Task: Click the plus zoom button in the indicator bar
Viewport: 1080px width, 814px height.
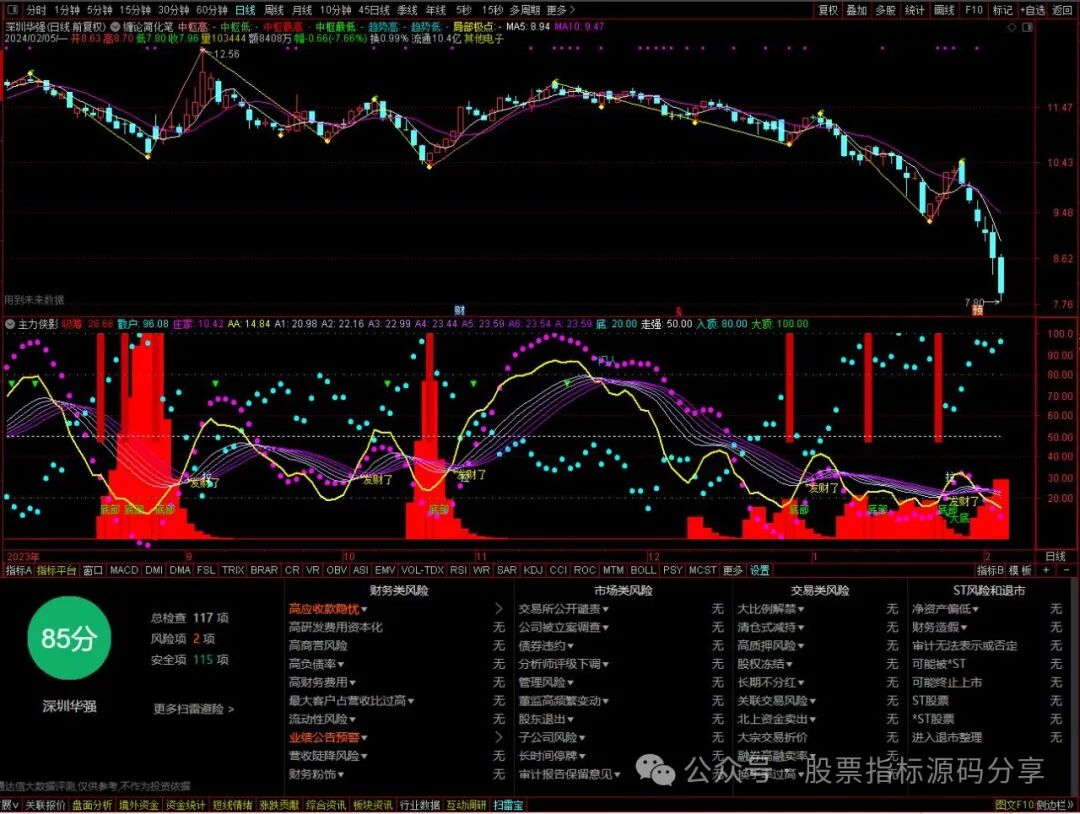Action: (1047, 570)
